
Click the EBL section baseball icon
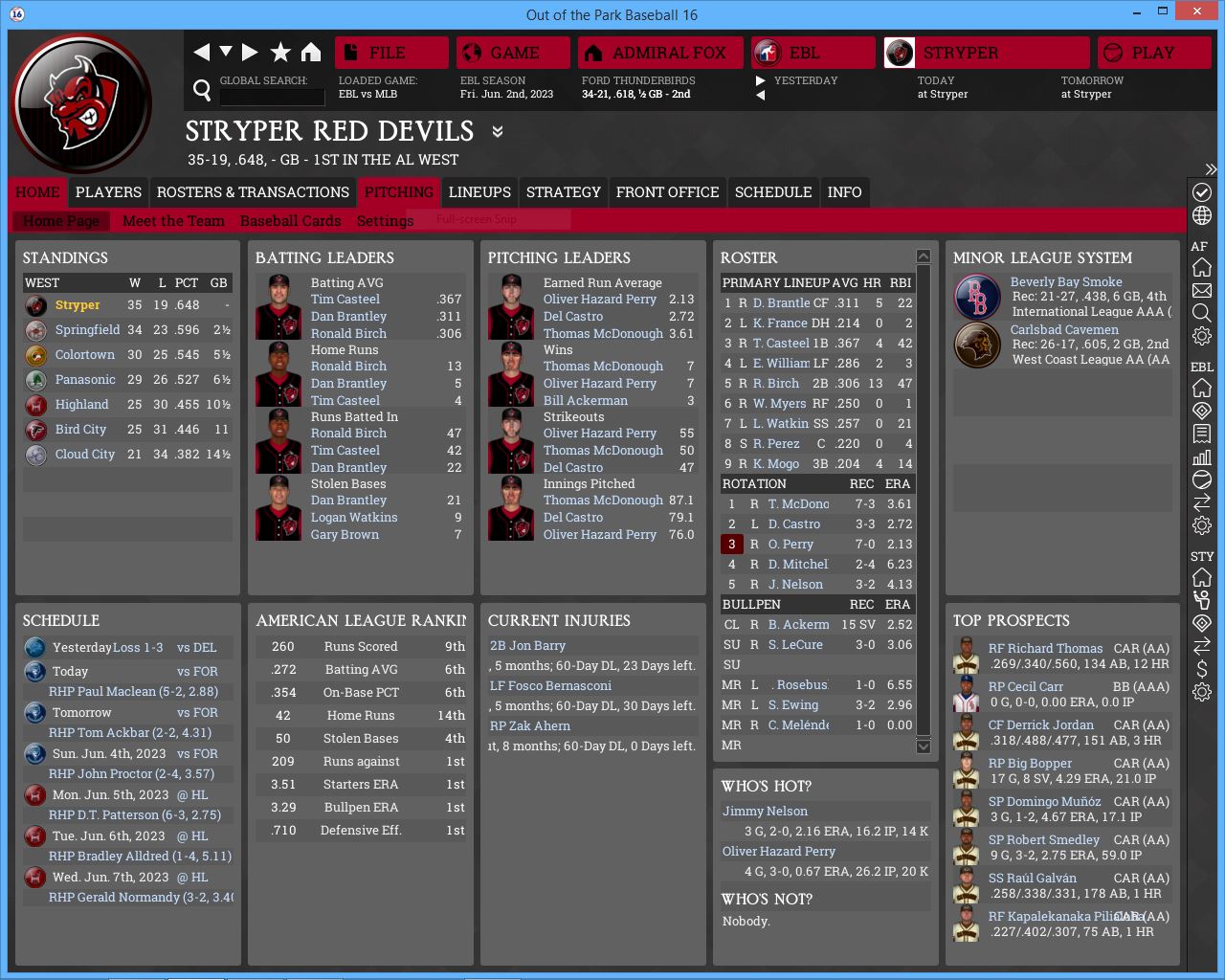[1202, 479]
